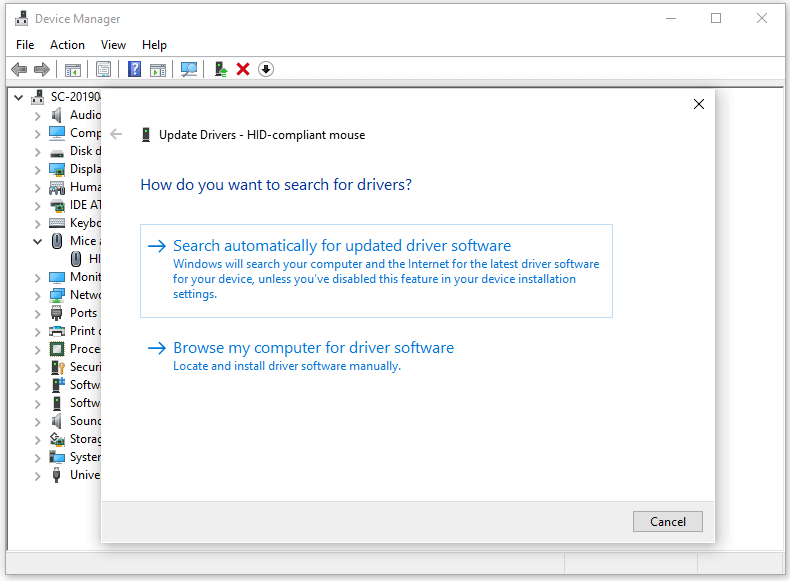
Task: Click the Back arrow toolbar icon
Action: pos(19,70)
